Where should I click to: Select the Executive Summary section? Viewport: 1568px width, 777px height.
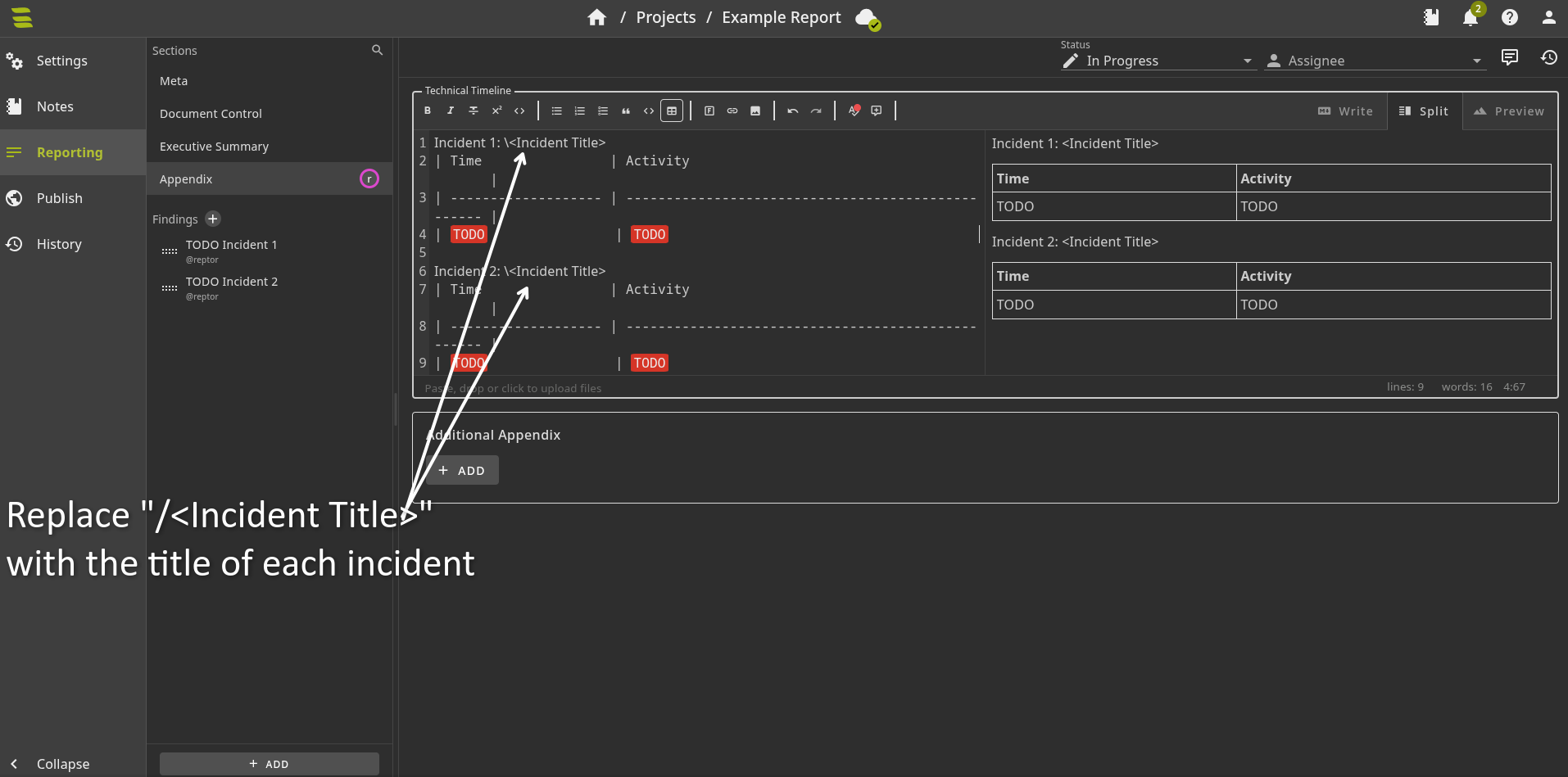pyautogui.click(x=270, y=147)
